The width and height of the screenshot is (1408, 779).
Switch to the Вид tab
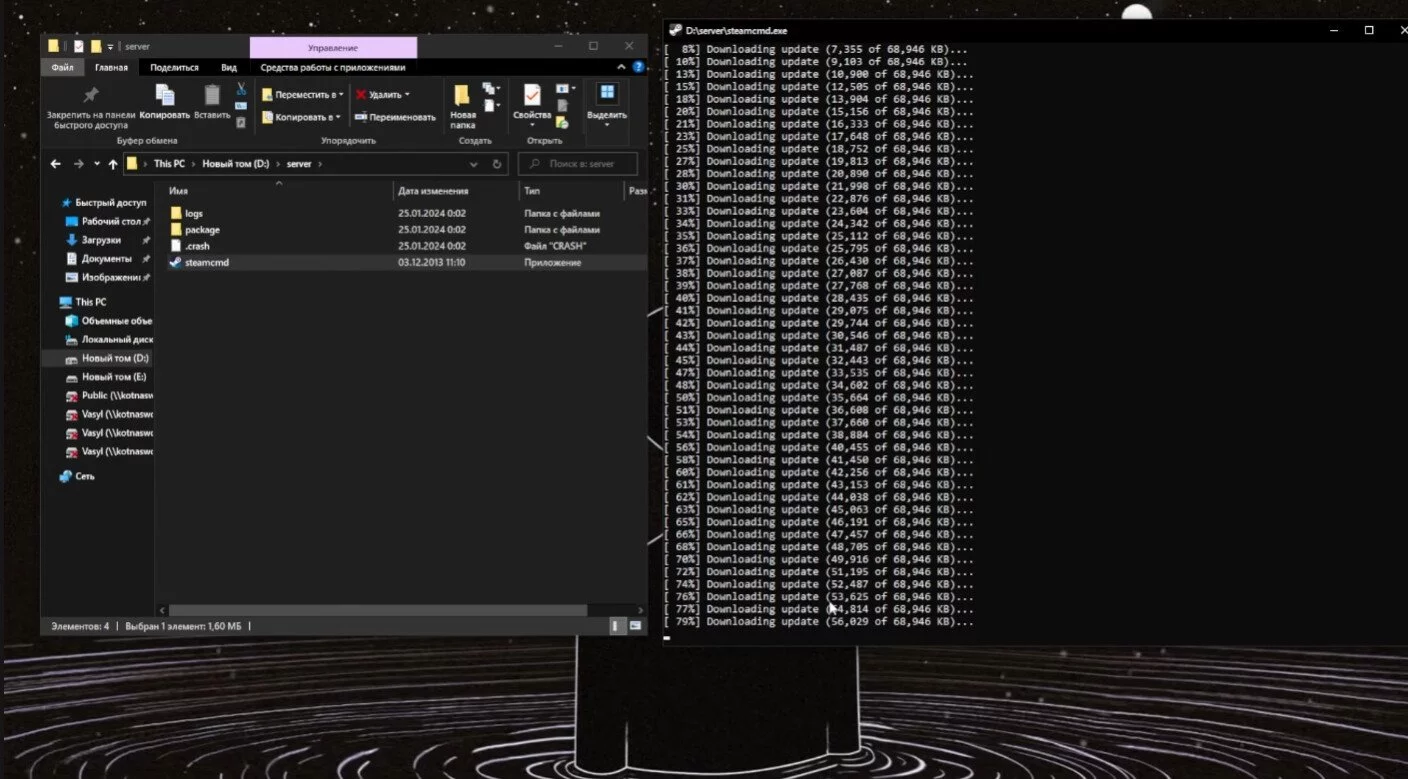[229, 68]
